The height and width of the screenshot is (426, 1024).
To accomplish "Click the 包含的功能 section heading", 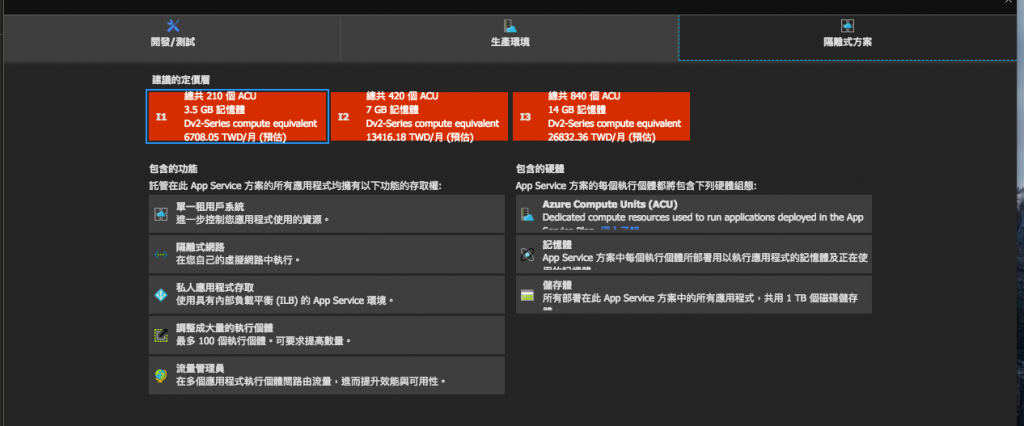I will pos(173,169).
